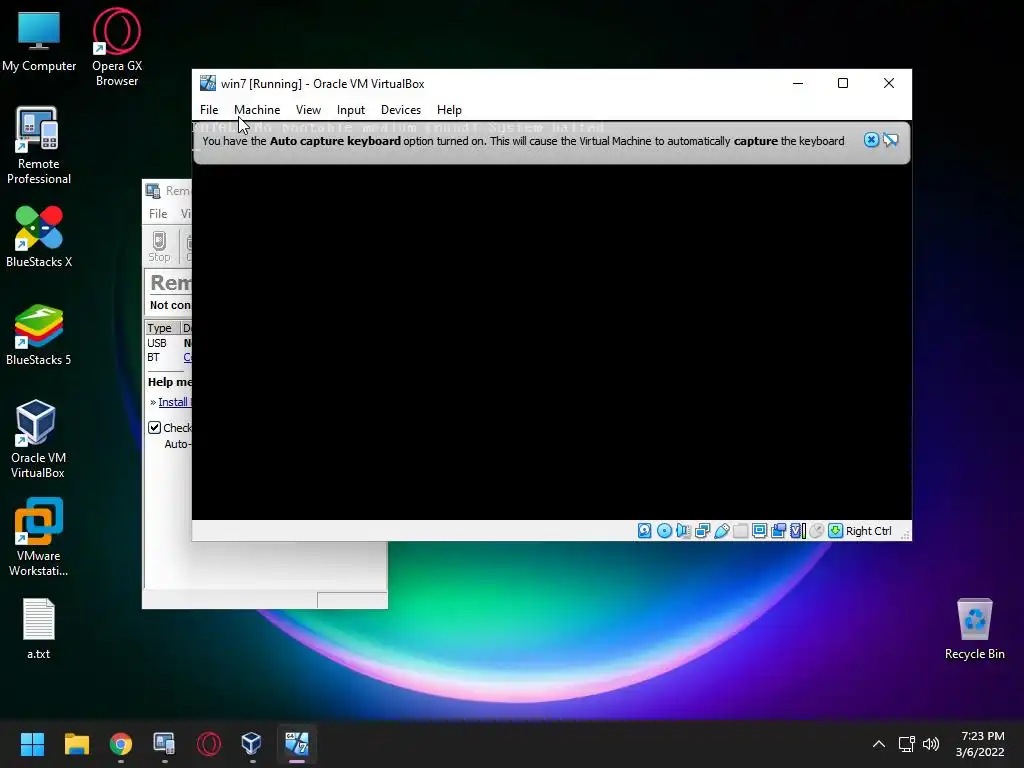This screenshot has width=1024, height=768.
Task: Select the USB row in Remote window
Action: (x=168, y=343)
